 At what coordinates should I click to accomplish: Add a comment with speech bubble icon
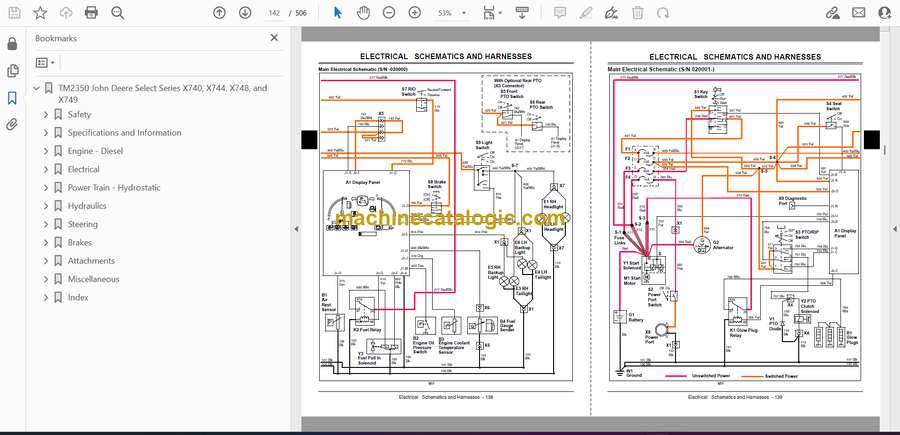[x=560, y=13]
